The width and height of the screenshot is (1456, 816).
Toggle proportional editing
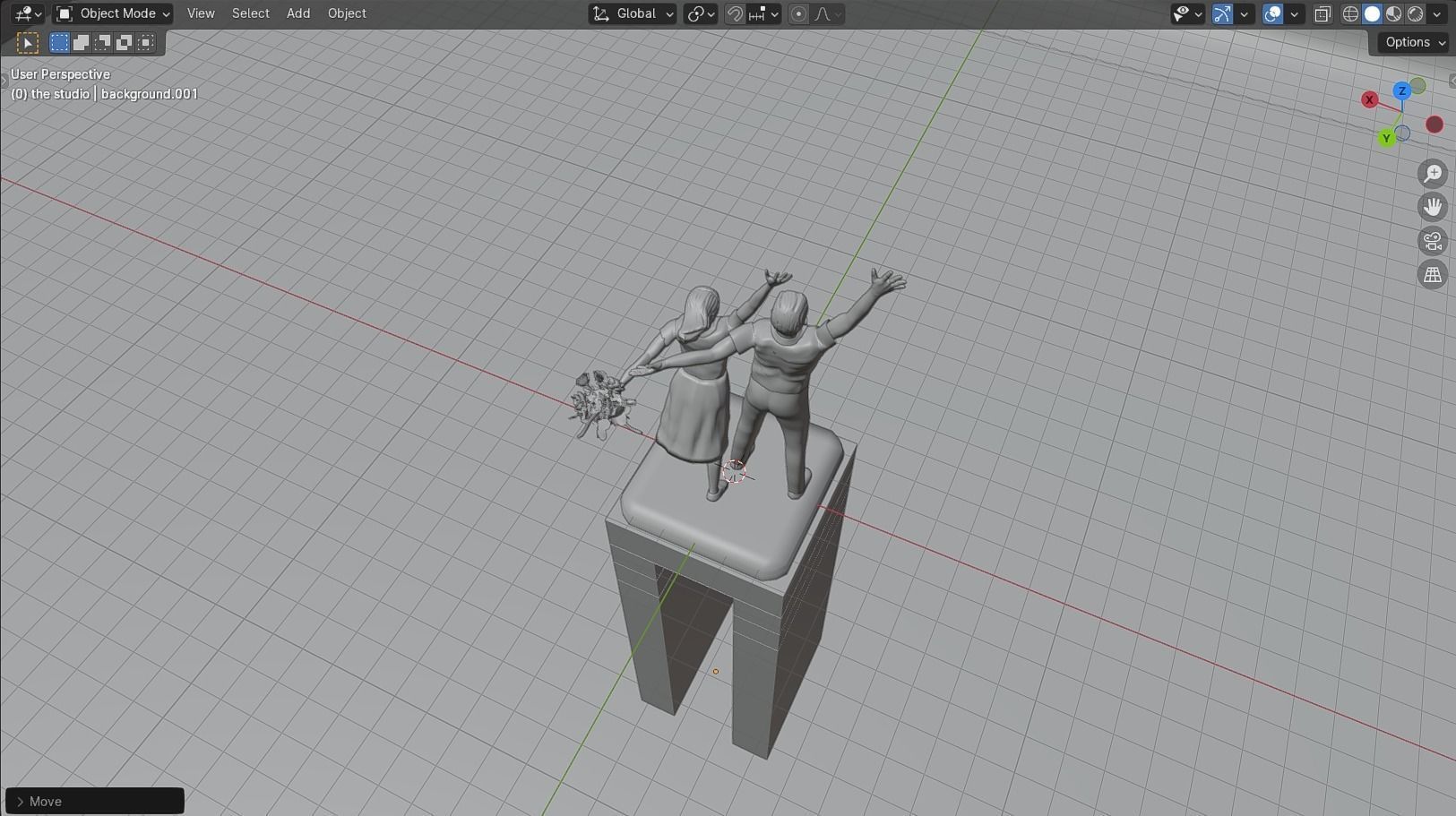tap(798, 13)
